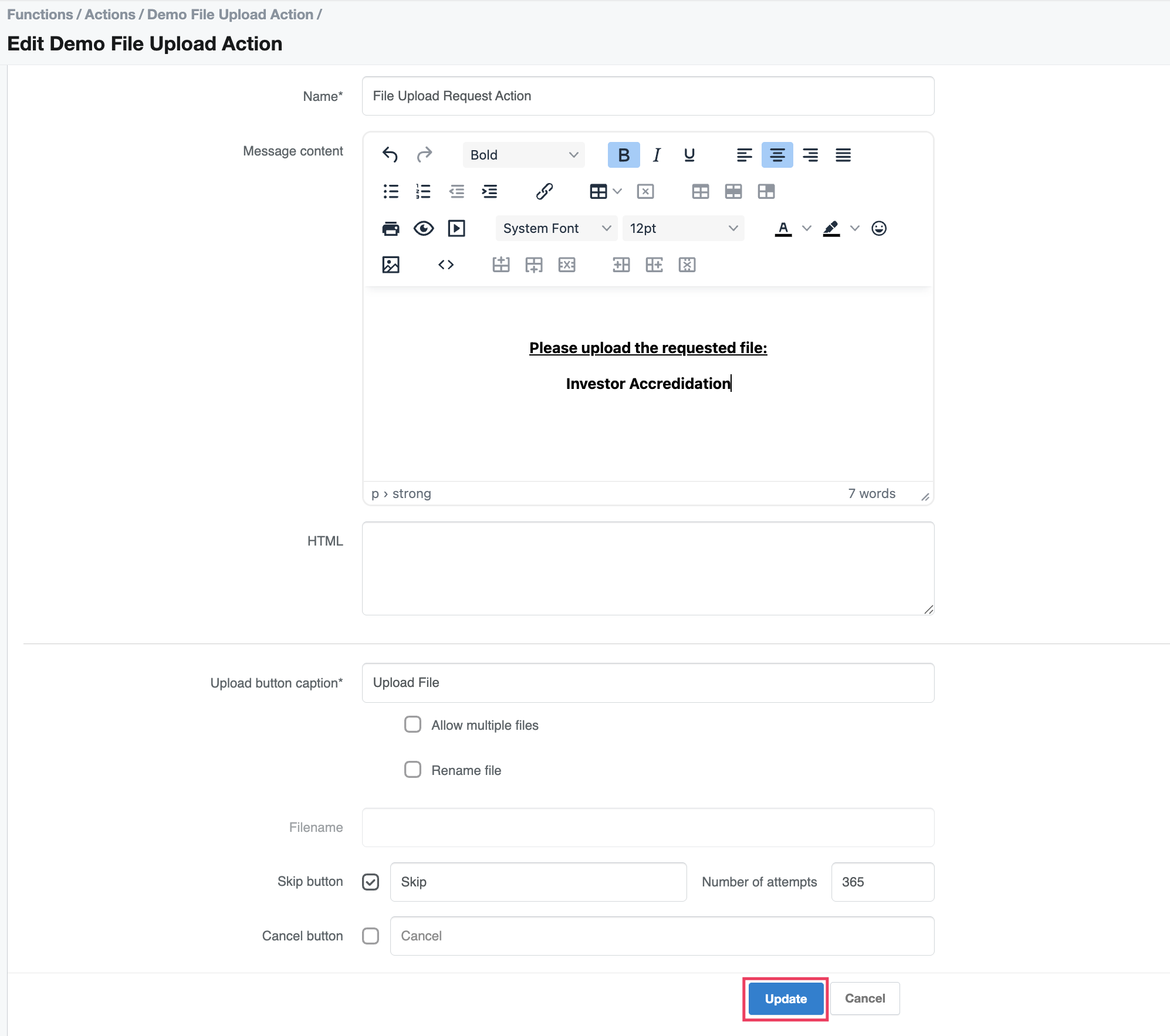Insert a link with the chain icon
This screenshot has width=1170, height=1036.
click(x=544, y=191)
